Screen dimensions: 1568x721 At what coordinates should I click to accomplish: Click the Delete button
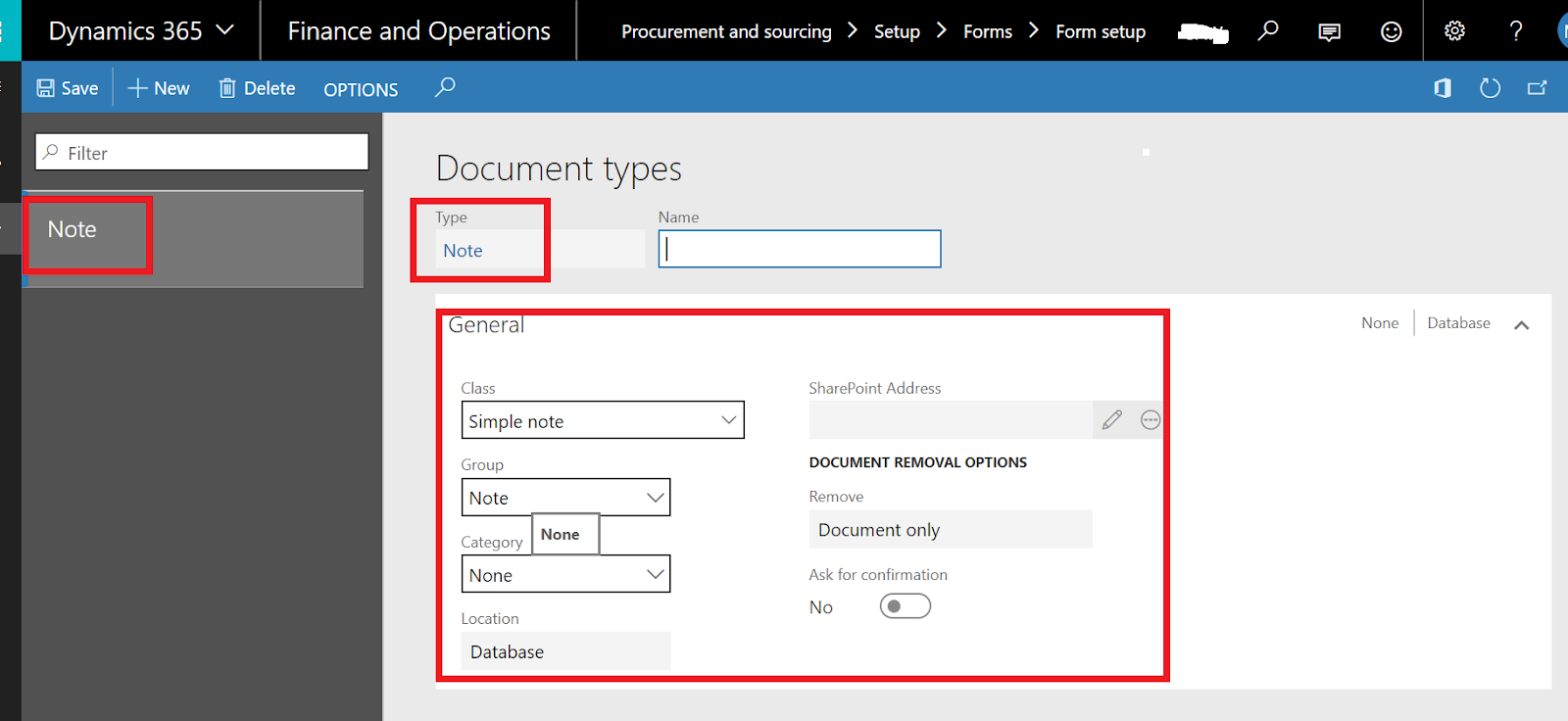[x=257, y=88]
